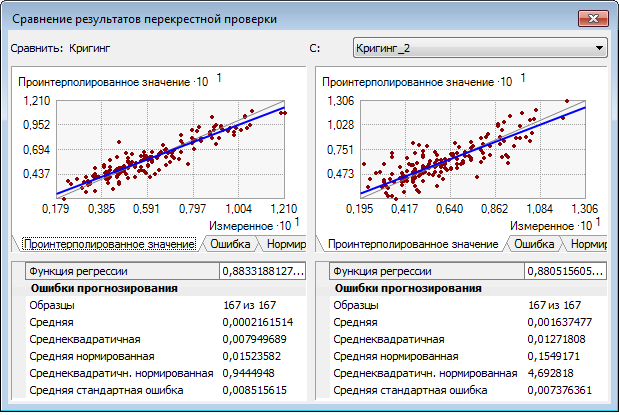The height and width of the screenshot is (415, 619).
Task: Select left panel Проинтерполированное значение tab
Action: pos(109,244)
